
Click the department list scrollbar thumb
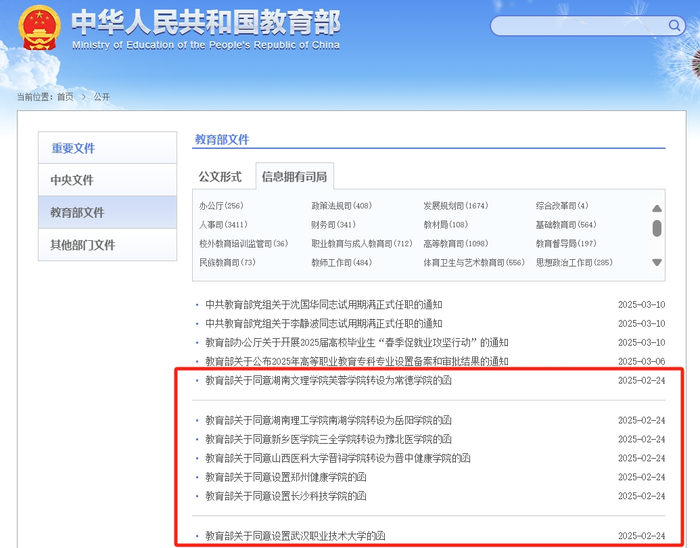click(x=657, y=228)
